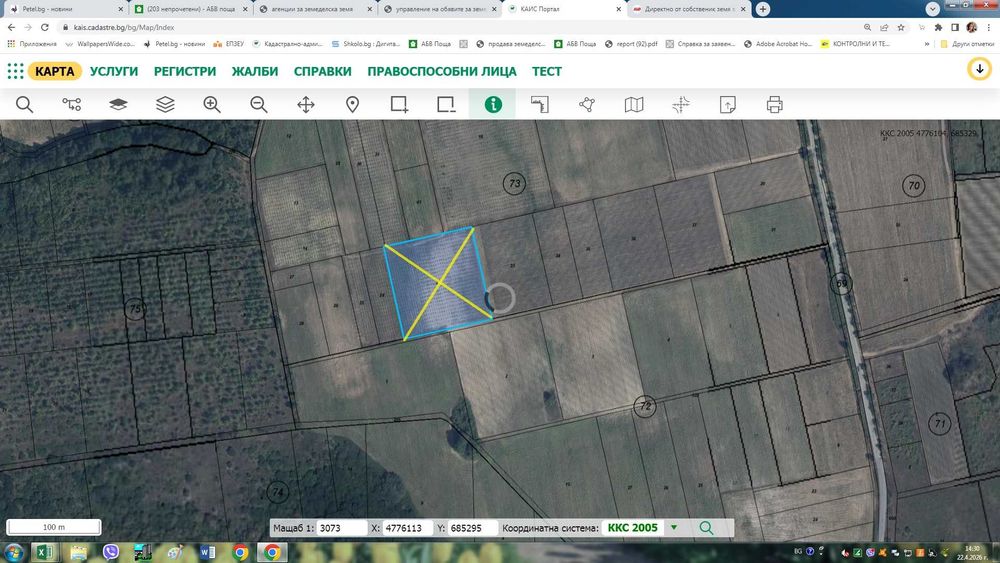Open the ТЕСТ menu

(547, 71)
